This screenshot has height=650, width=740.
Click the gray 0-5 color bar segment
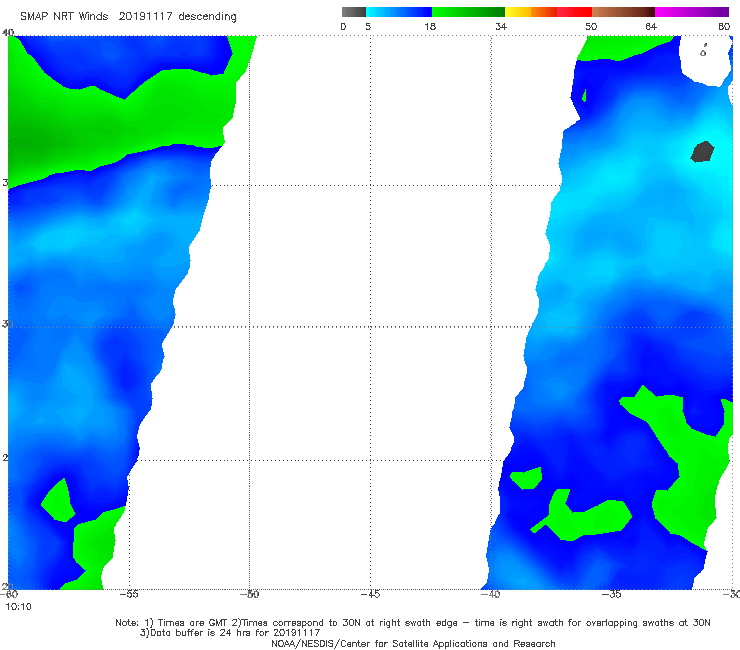354,12
